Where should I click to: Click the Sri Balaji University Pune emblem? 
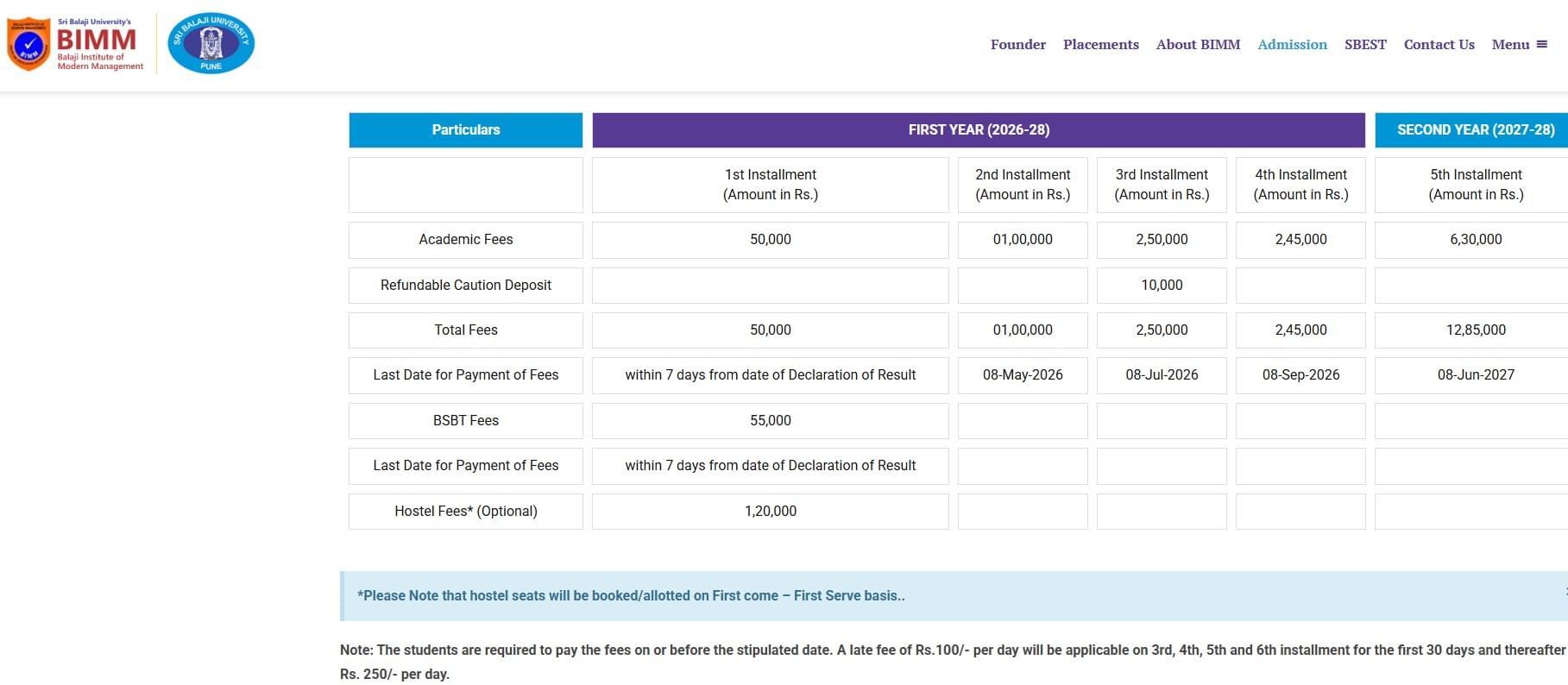211,43
